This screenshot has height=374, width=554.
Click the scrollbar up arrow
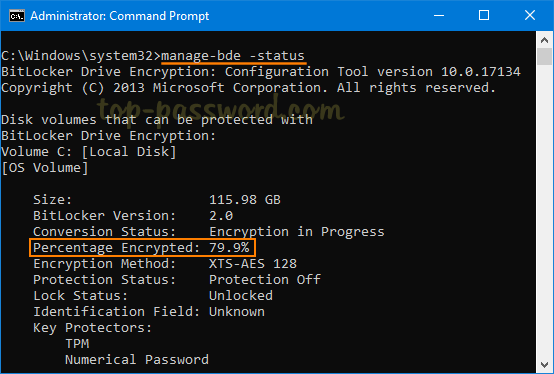click(x=544, y=40)
